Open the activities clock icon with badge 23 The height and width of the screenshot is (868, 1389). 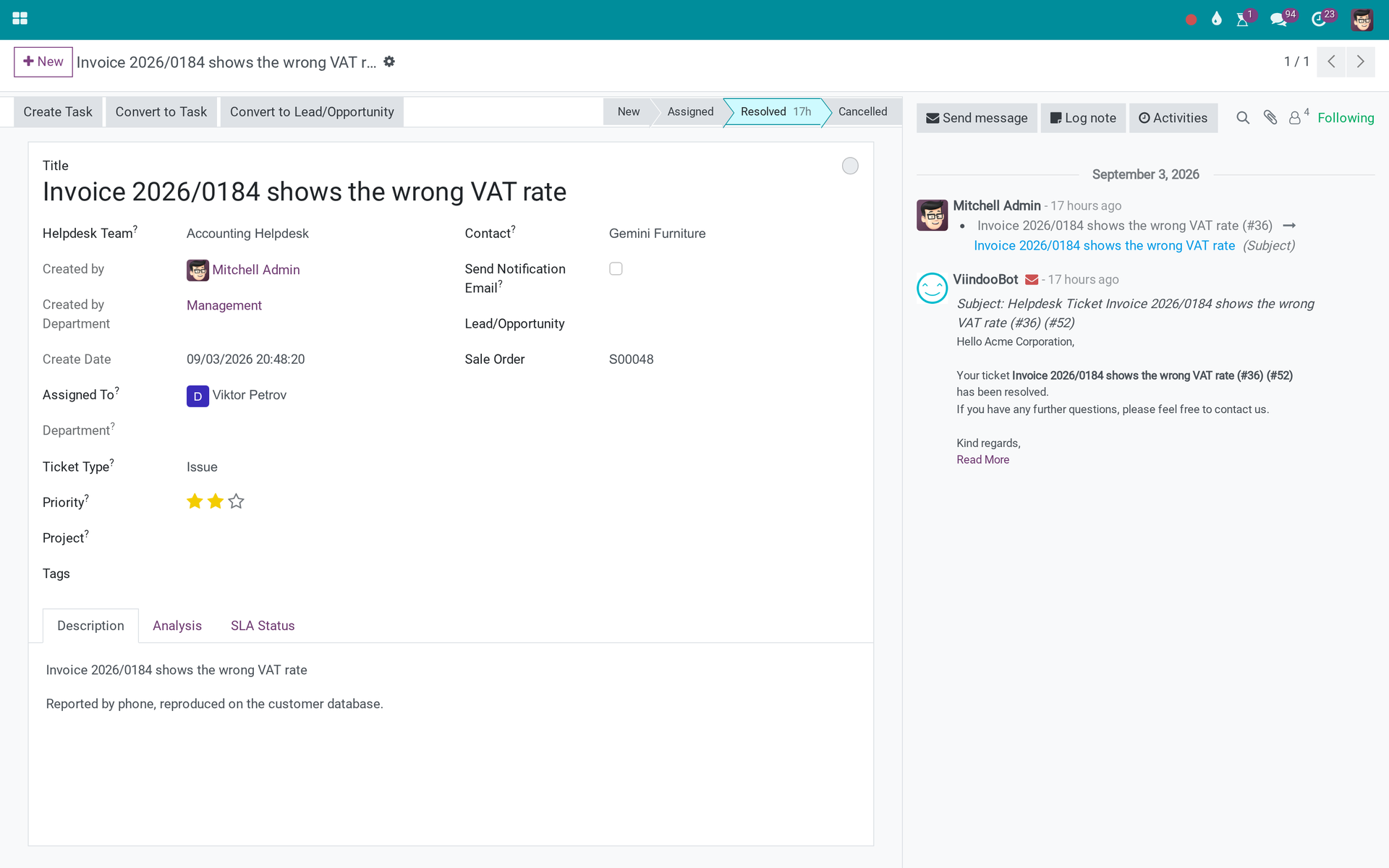point(1319,20)
